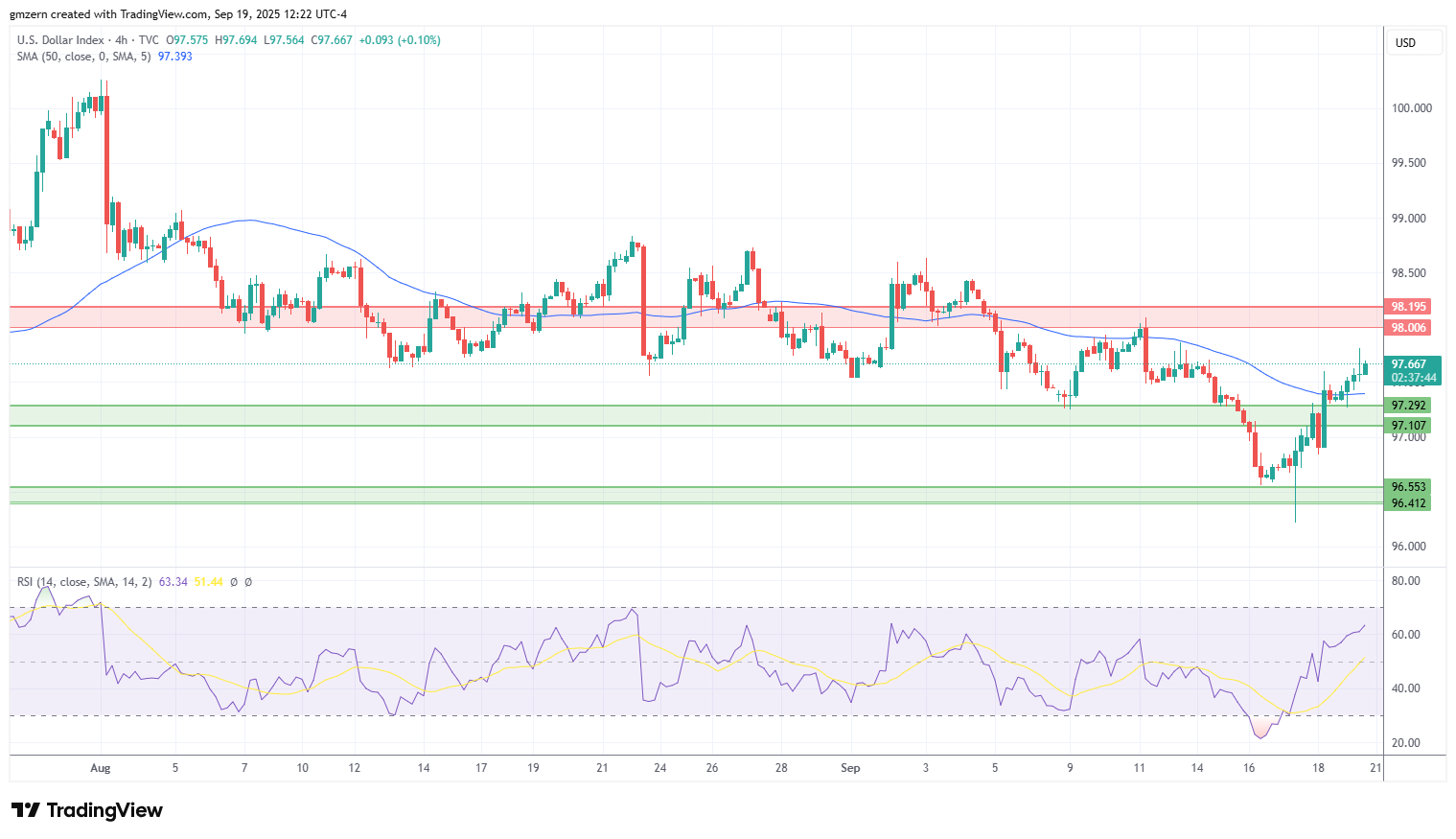Click the 80.00 level on RSI scale

click(x=1405, y=581)
